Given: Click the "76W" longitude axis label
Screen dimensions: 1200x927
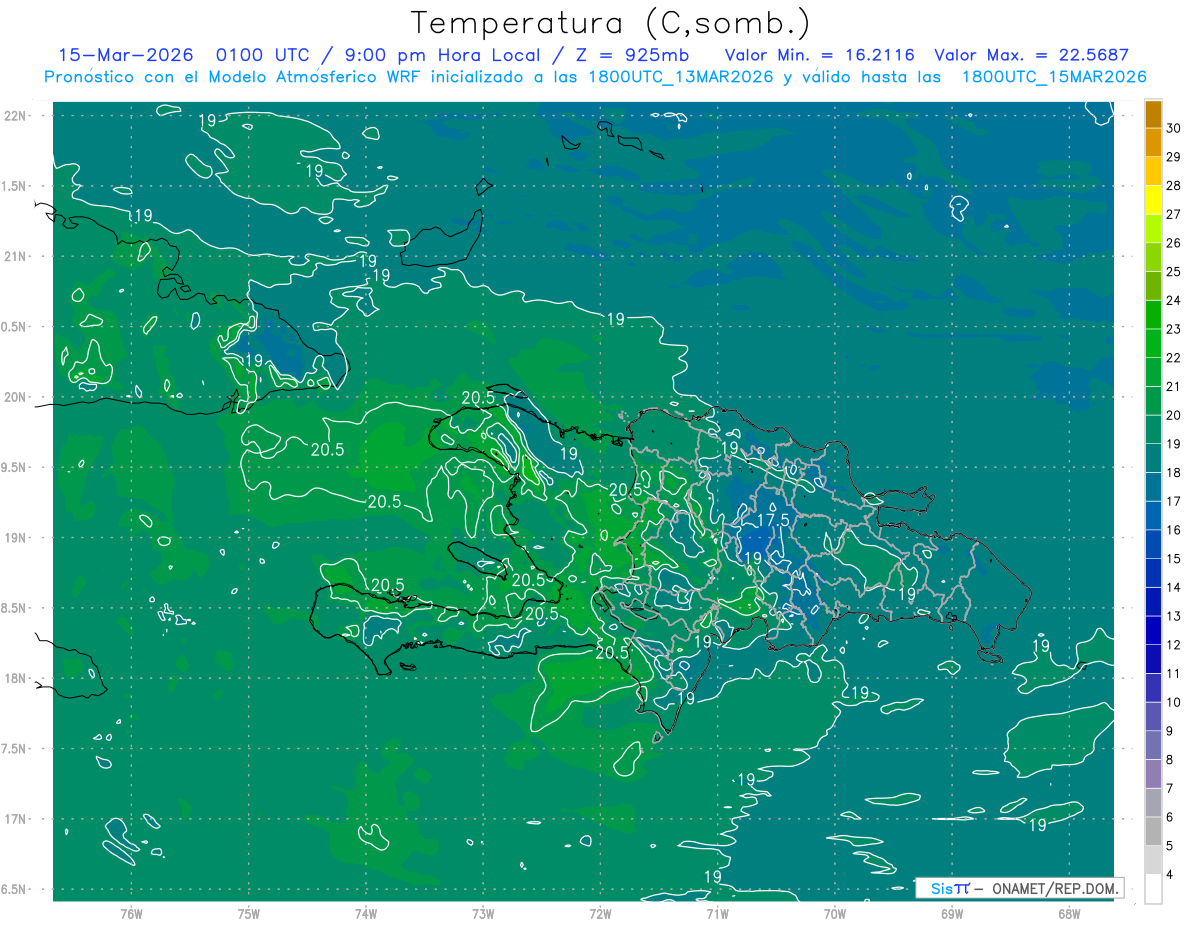Looking at the screenshot, I should (x=131, y=913).
